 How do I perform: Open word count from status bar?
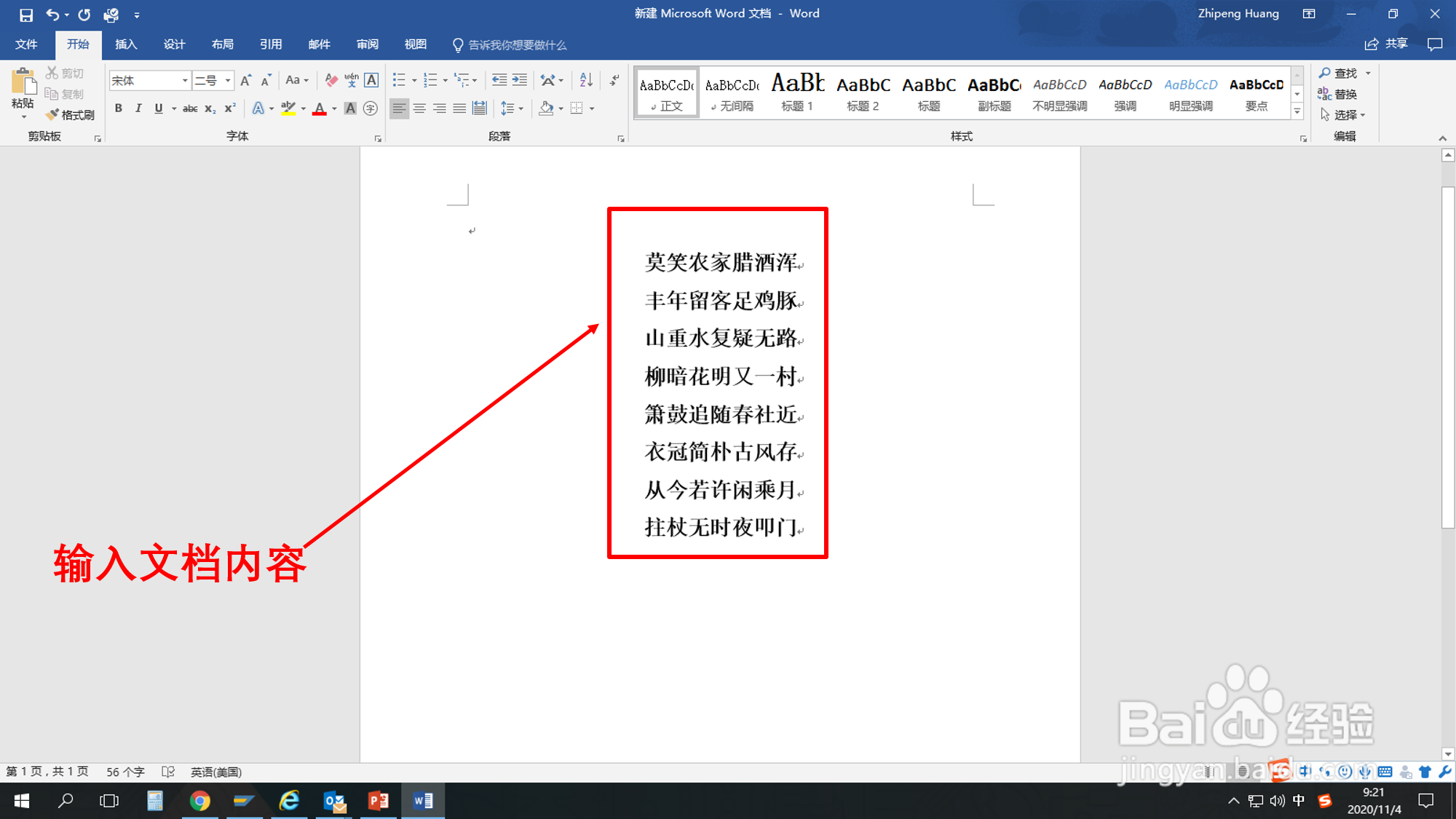[x=124, y=771]
